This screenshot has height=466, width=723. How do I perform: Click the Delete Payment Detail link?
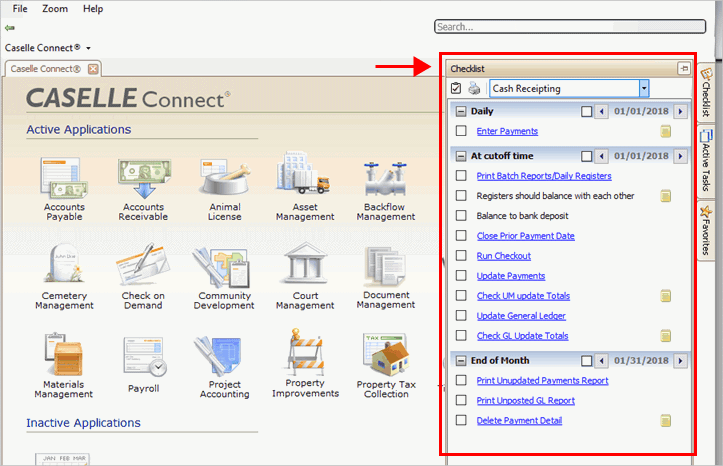pos(519,420)
